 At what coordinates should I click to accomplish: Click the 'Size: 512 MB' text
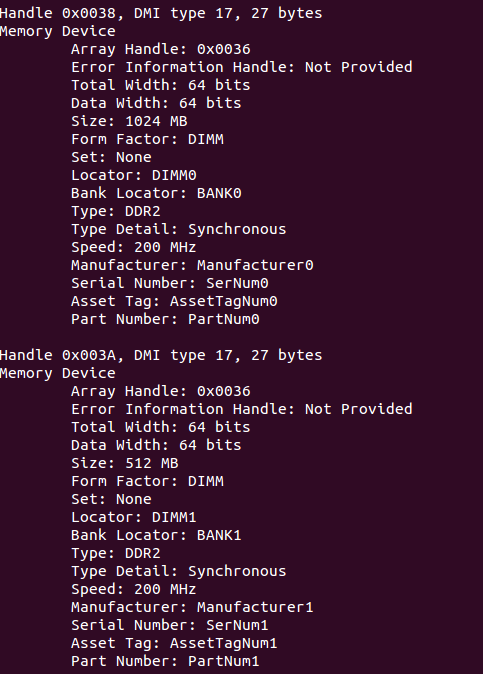pyautogui.click(x=125, y=463)
